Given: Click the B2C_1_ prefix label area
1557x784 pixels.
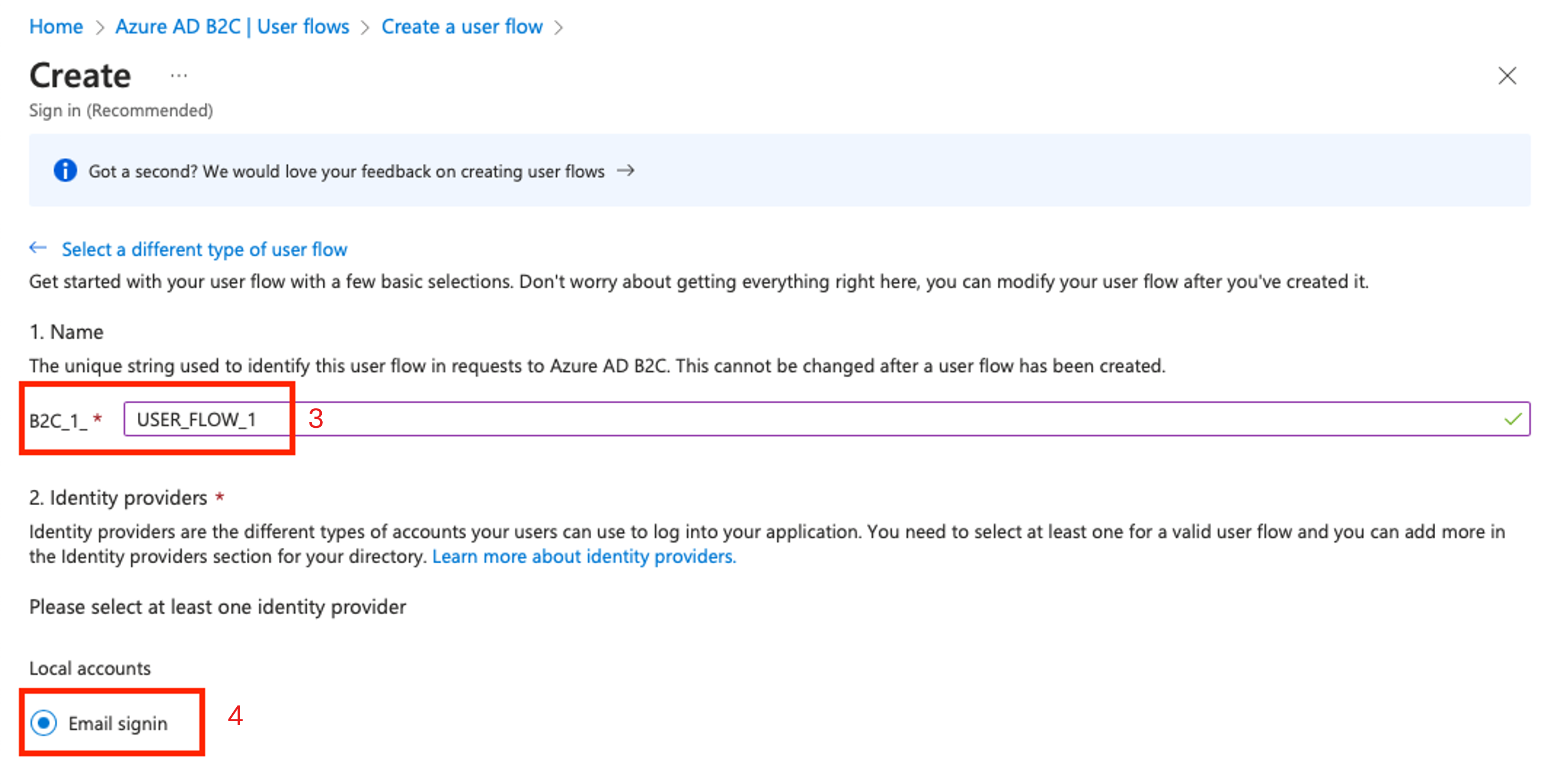Looking at the screenshot, I should click(55, 418).
